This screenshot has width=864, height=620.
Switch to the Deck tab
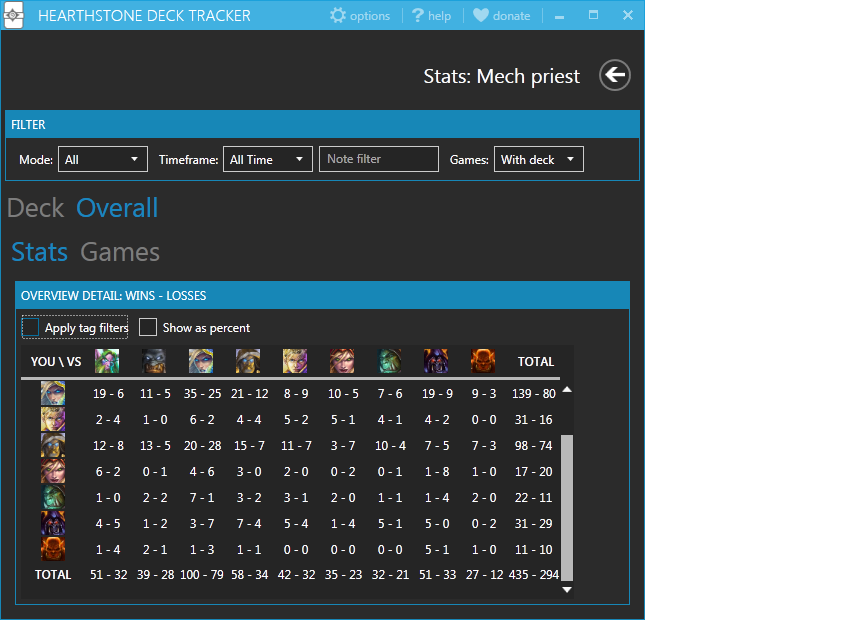36,208
